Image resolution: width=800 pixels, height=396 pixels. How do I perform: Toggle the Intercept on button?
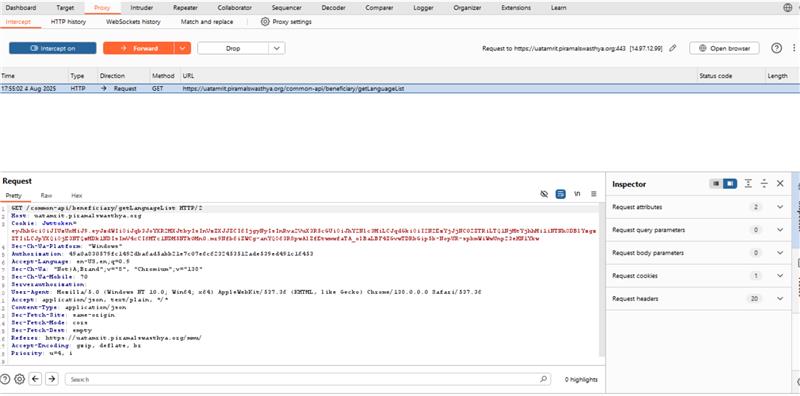tap(53, 48)
